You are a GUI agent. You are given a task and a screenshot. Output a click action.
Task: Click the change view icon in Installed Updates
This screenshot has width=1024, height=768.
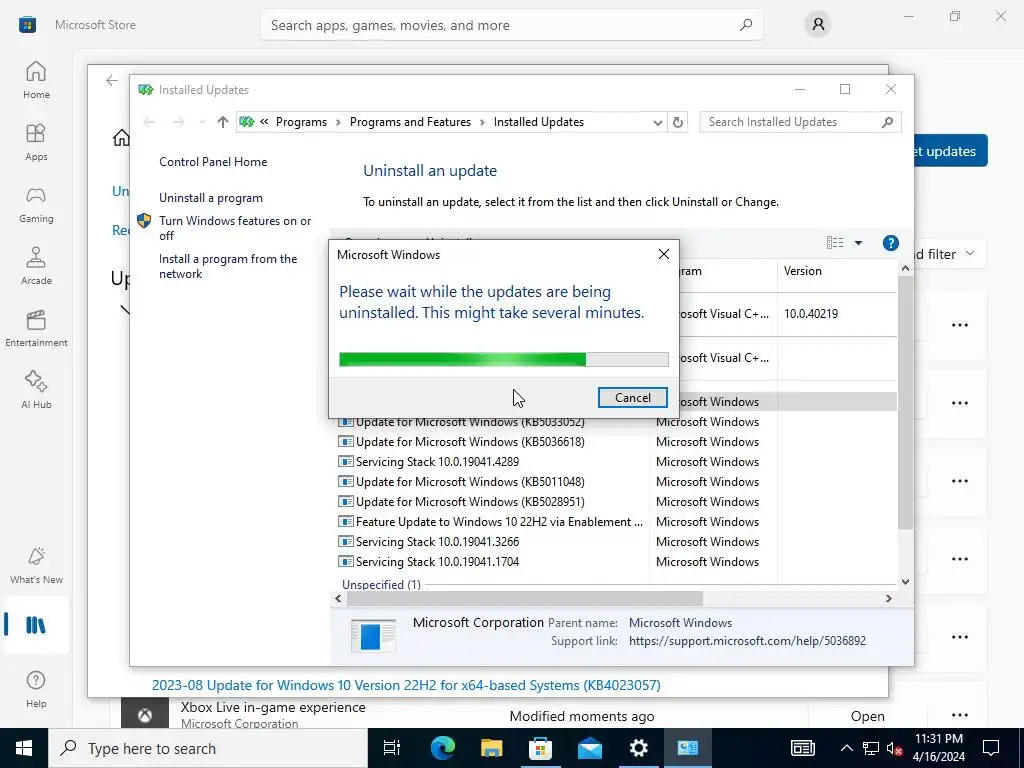click(x=835, y=243)
